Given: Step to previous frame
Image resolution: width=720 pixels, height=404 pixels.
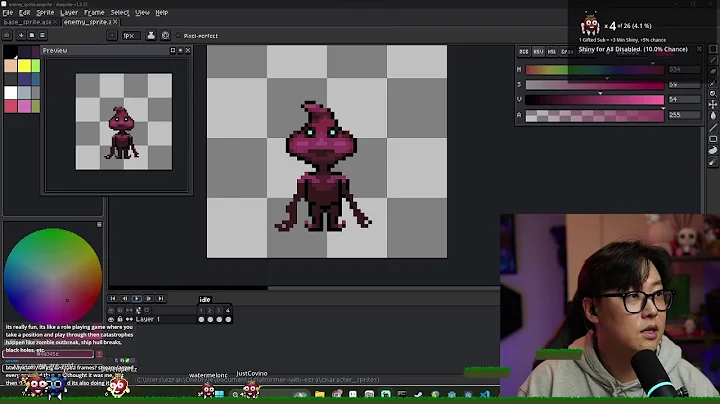Looking at the screenshot, I should tap(124, 298).
